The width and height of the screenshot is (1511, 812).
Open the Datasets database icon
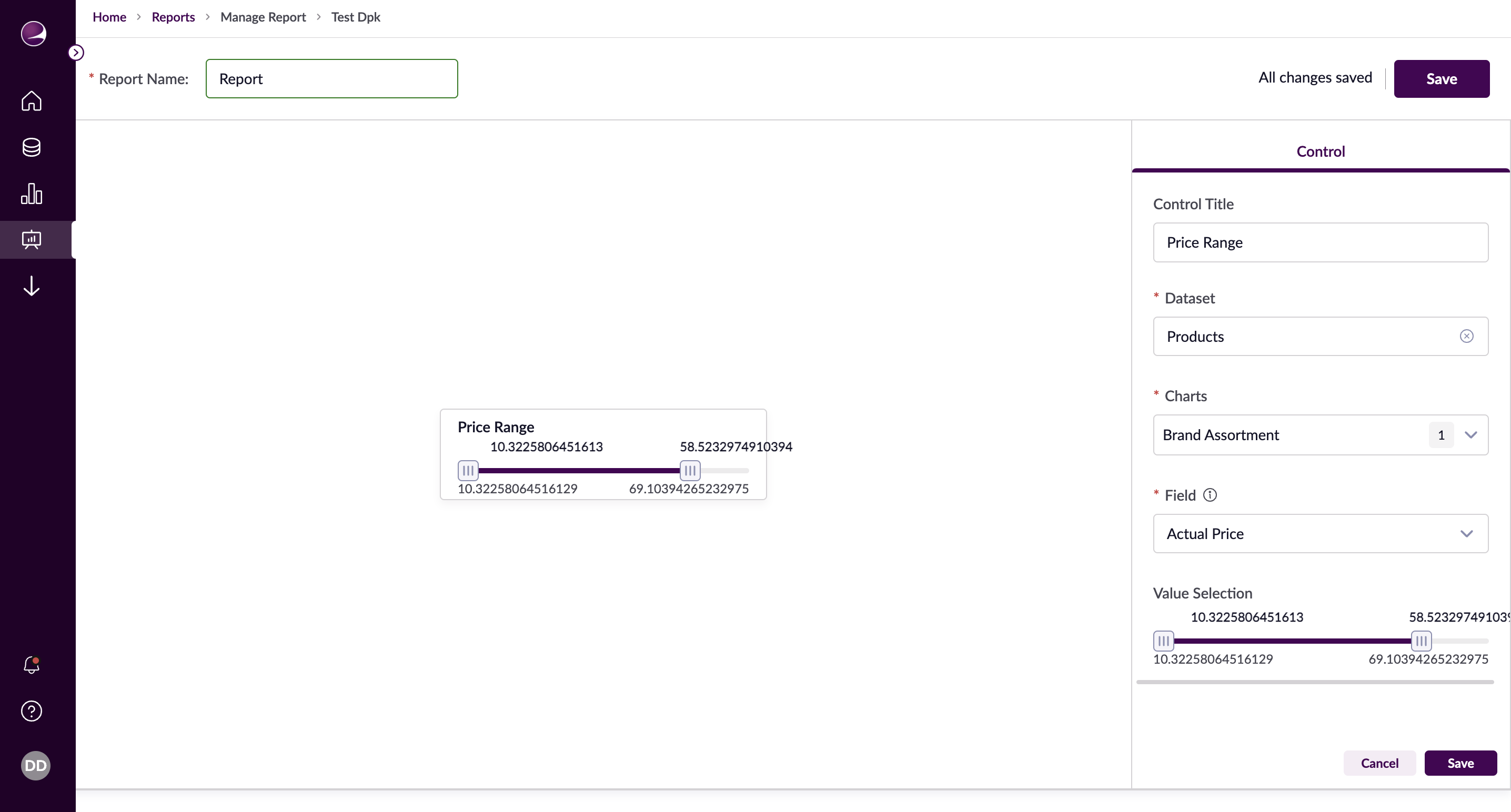click(32, 147)
